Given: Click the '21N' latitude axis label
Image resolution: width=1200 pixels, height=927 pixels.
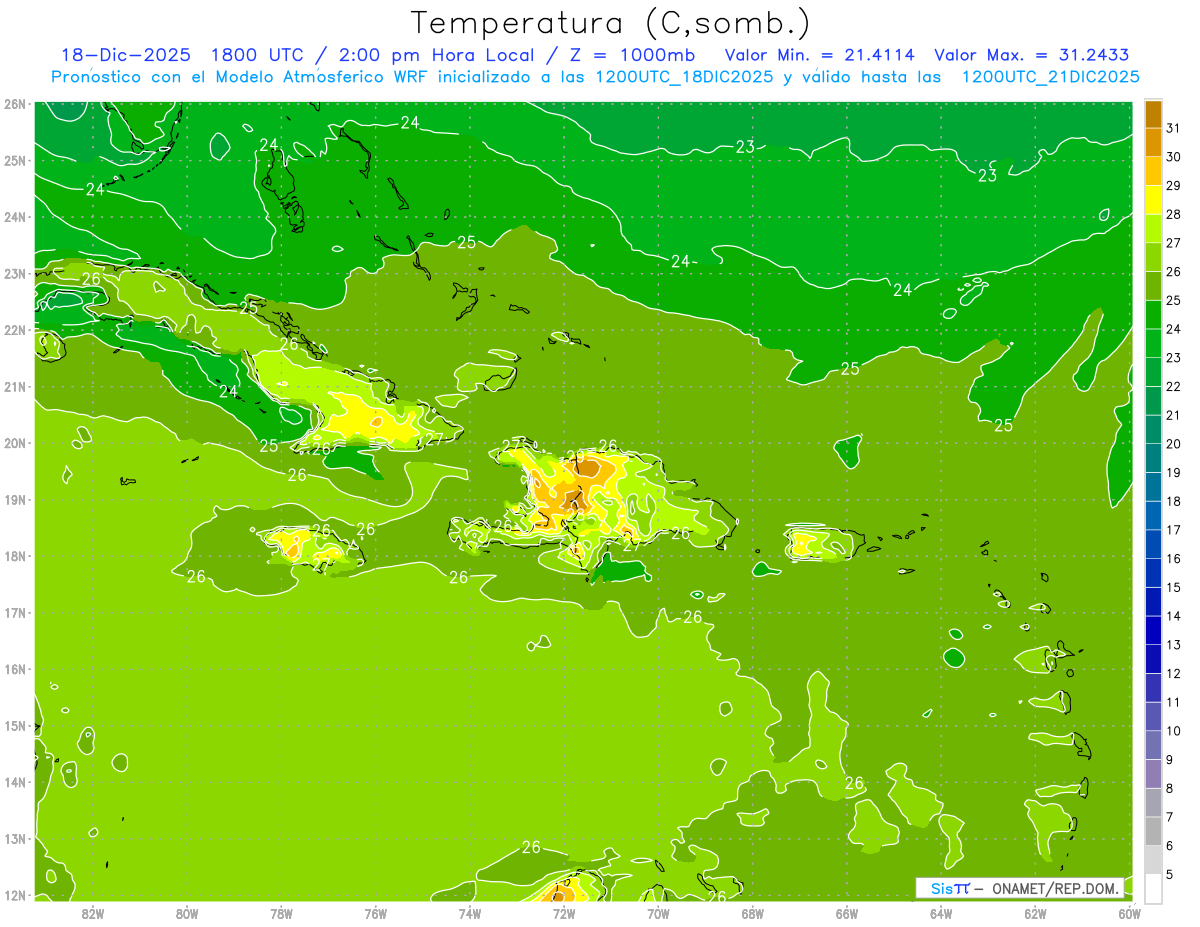Looking at the screenshot, I should click(15, 386).
